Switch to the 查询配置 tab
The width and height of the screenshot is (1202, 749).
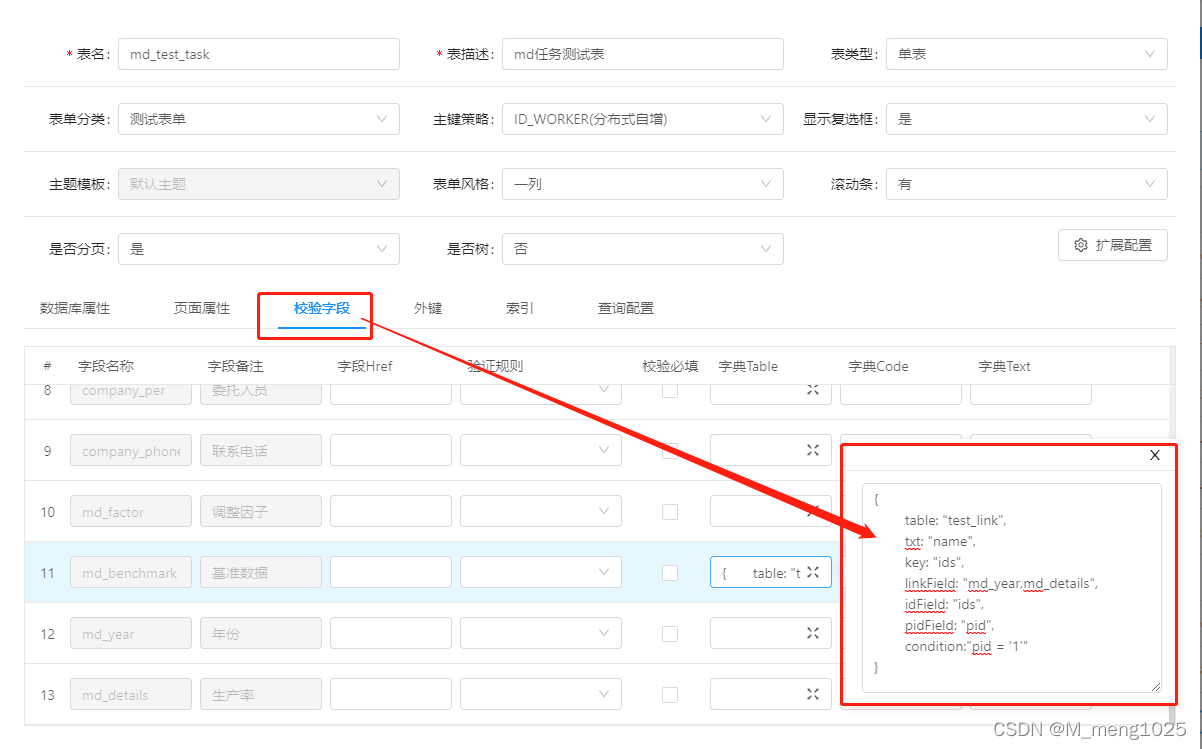[x=626, y=308]
